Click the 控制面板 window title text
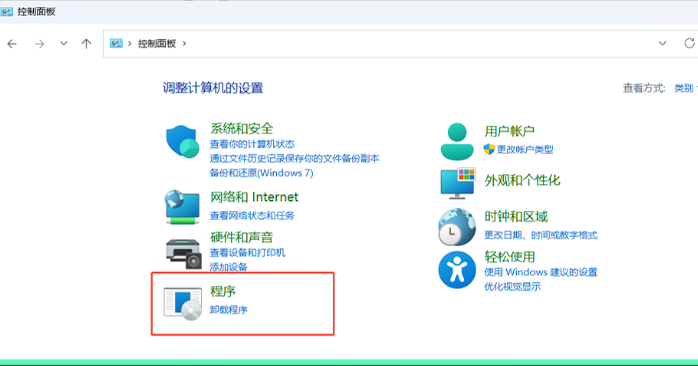Viewport: 698px width, 366px height. 36,12
